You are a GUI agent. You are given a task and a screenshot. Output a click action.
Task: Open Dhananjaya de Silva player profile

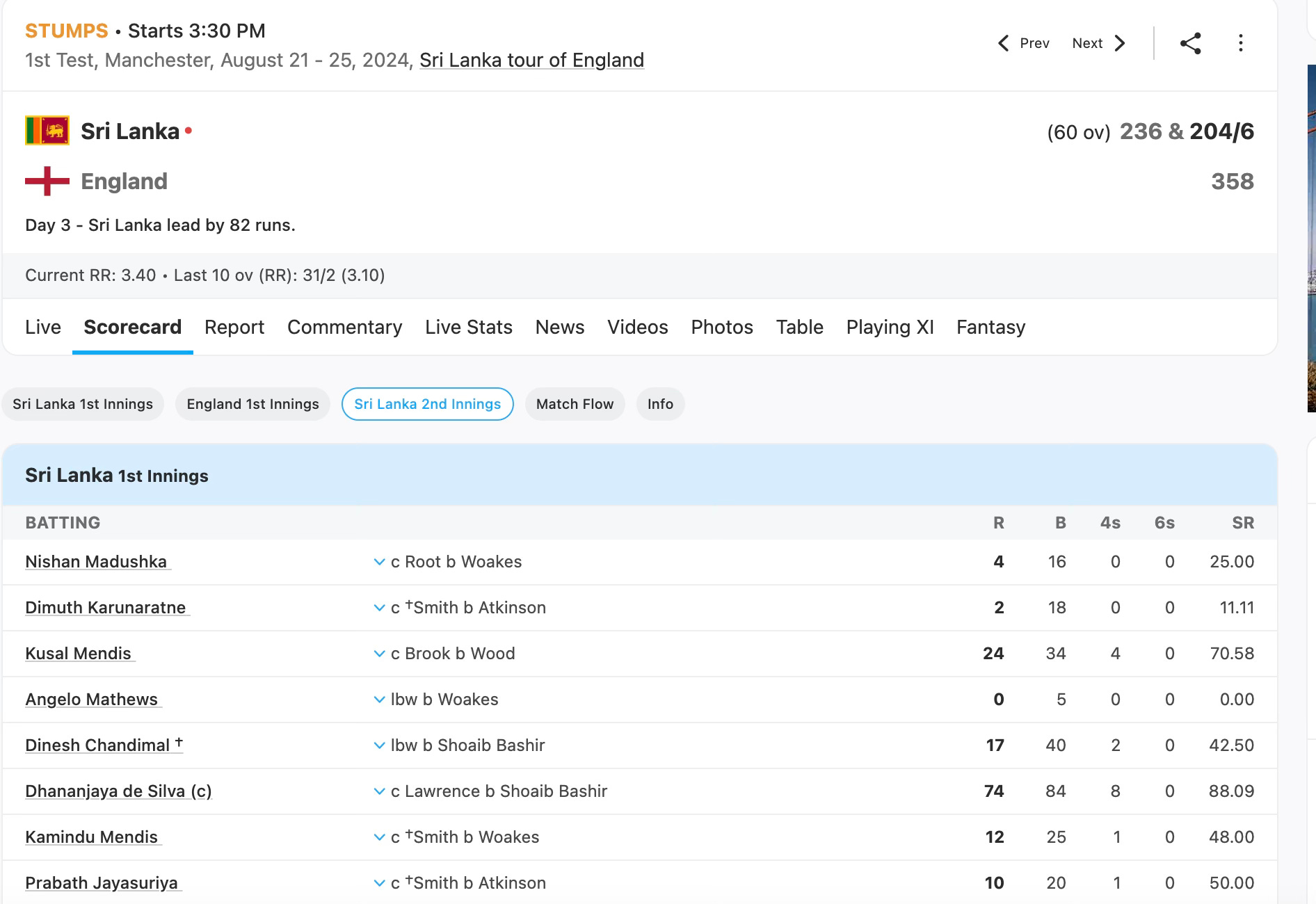click(x=118, y=791)
